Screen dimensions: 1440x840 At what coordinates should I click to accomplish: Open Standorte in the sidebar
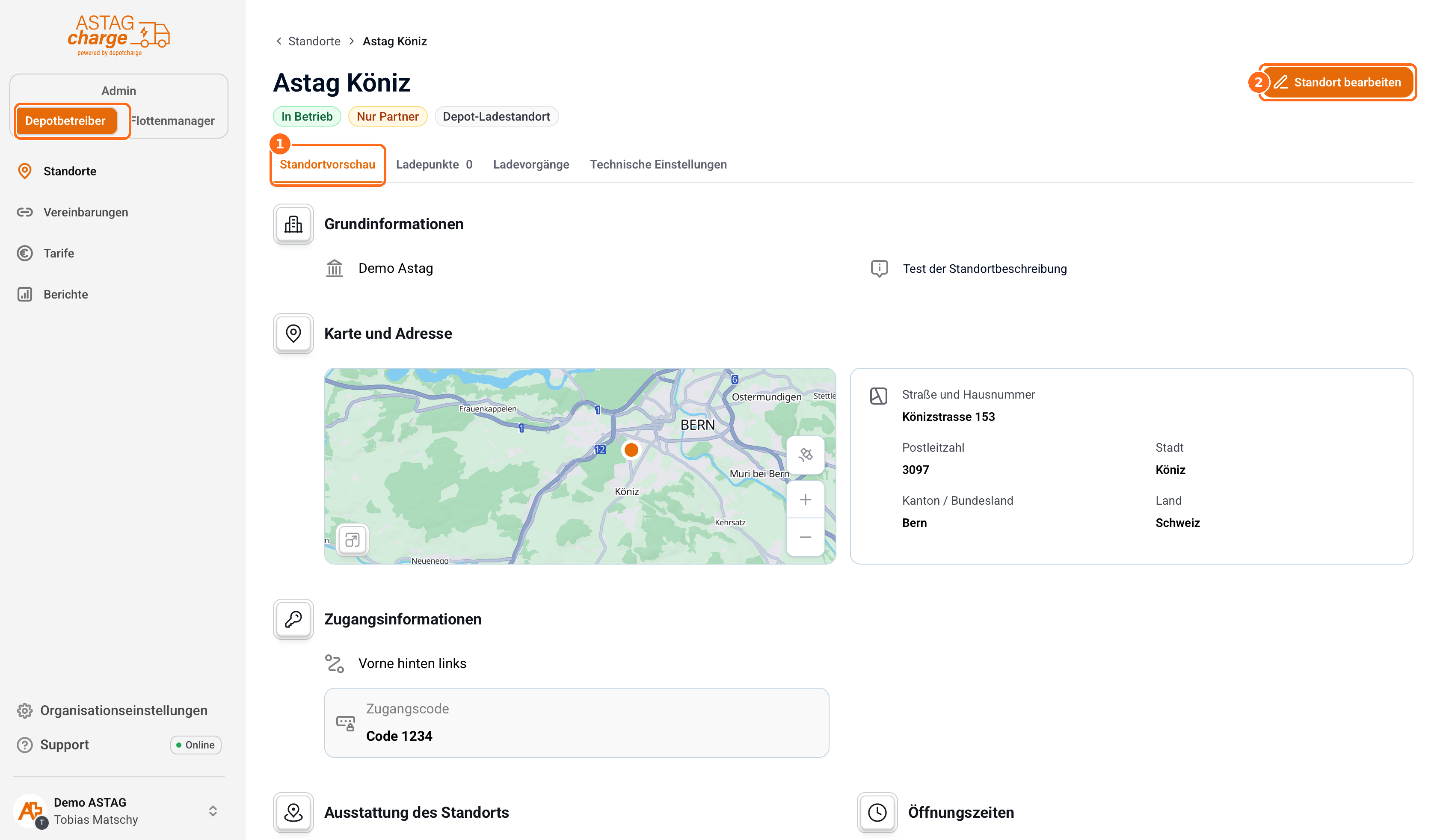coord(70,171)
